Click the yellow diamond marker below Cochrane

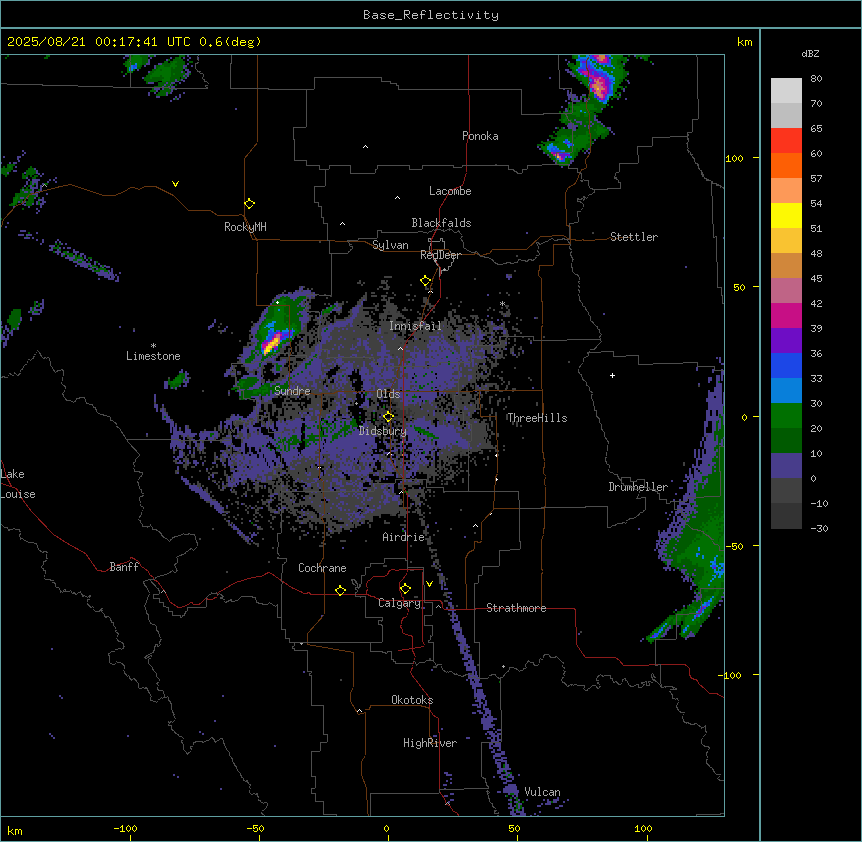pyautogui.click(x=340, y=590)
